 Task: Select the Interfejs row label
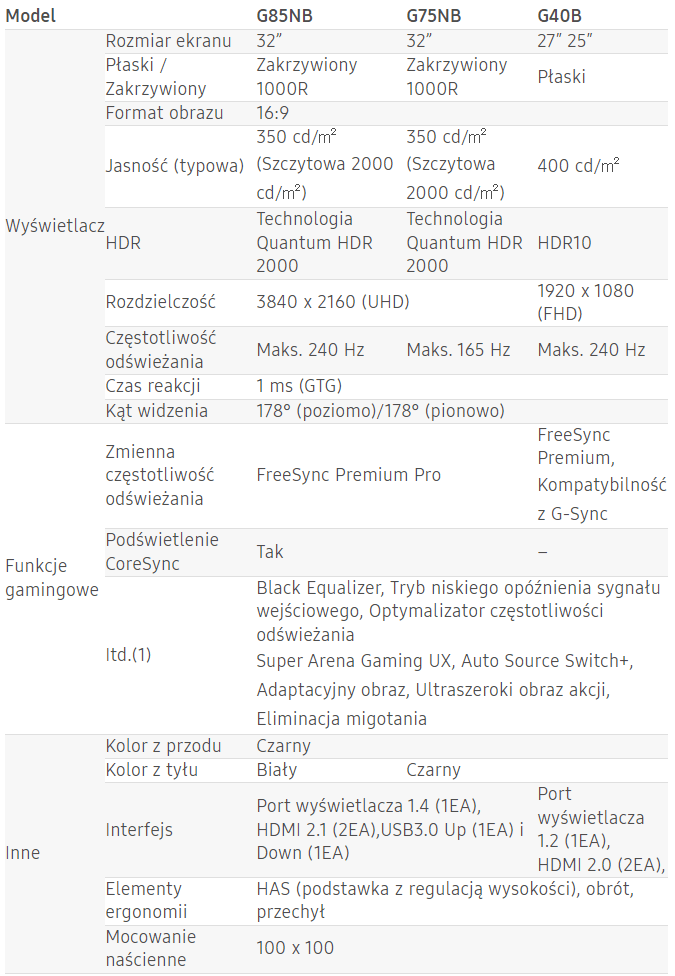(139, 830)
